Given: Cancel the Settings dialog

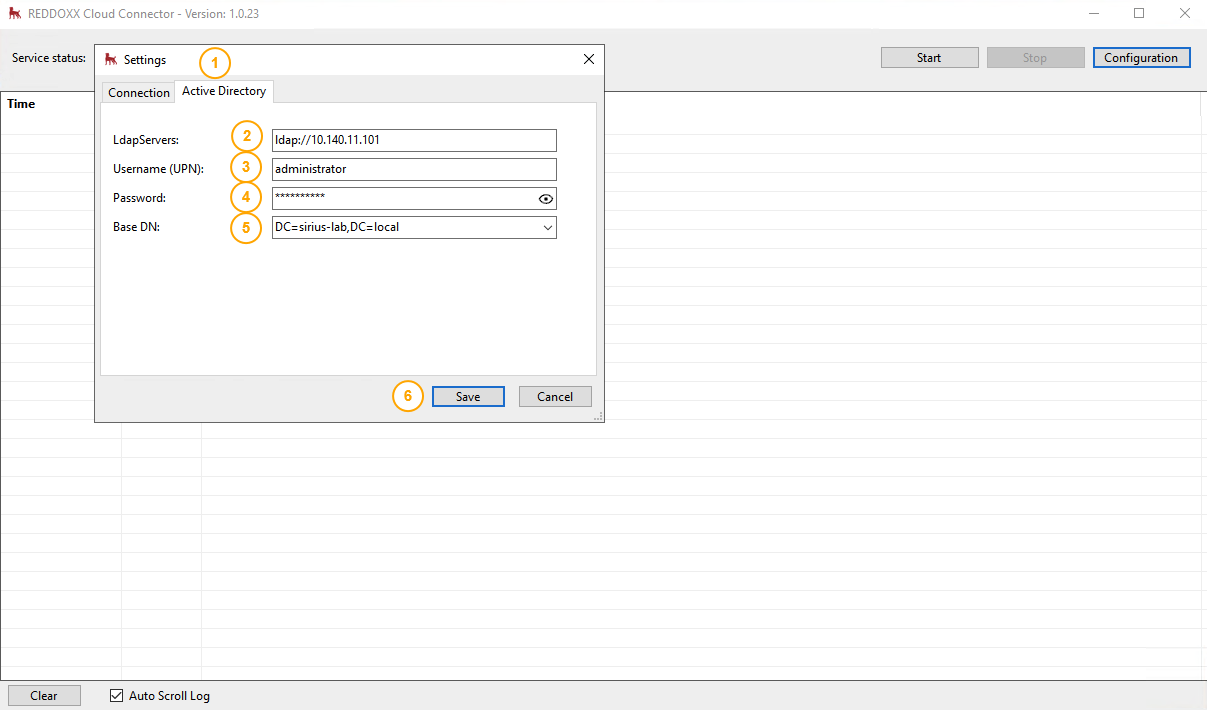Looking at the screenshot, I should [555, 396].
